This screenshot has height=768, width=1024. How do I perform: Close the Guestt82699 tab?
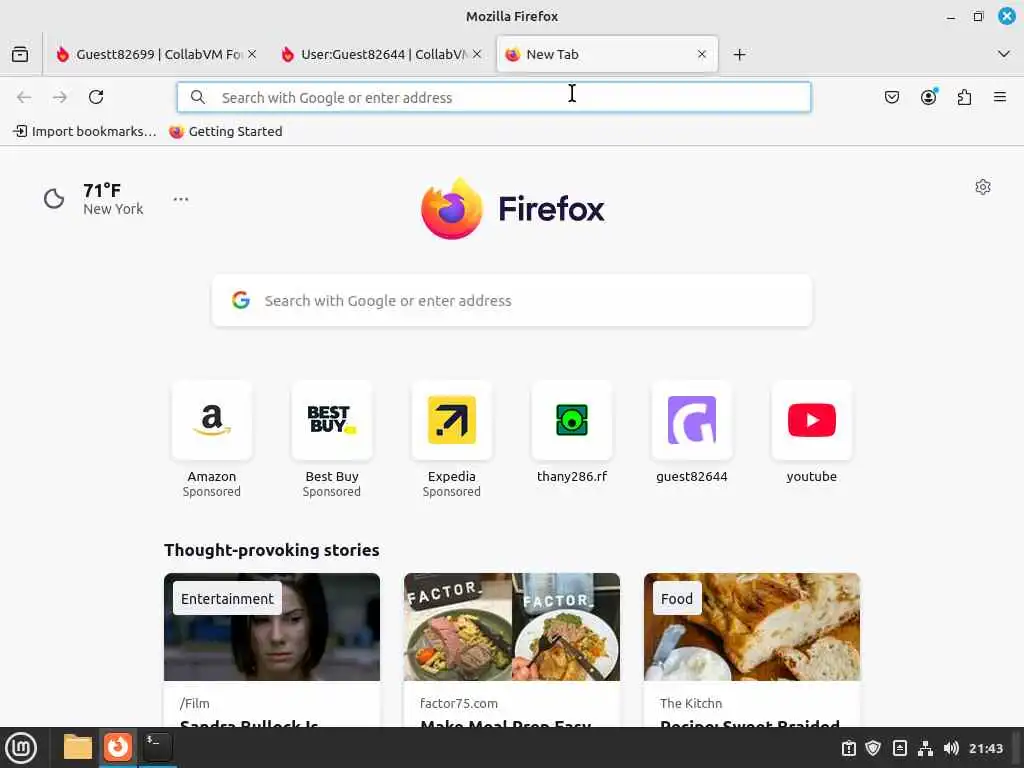(252, 54)
